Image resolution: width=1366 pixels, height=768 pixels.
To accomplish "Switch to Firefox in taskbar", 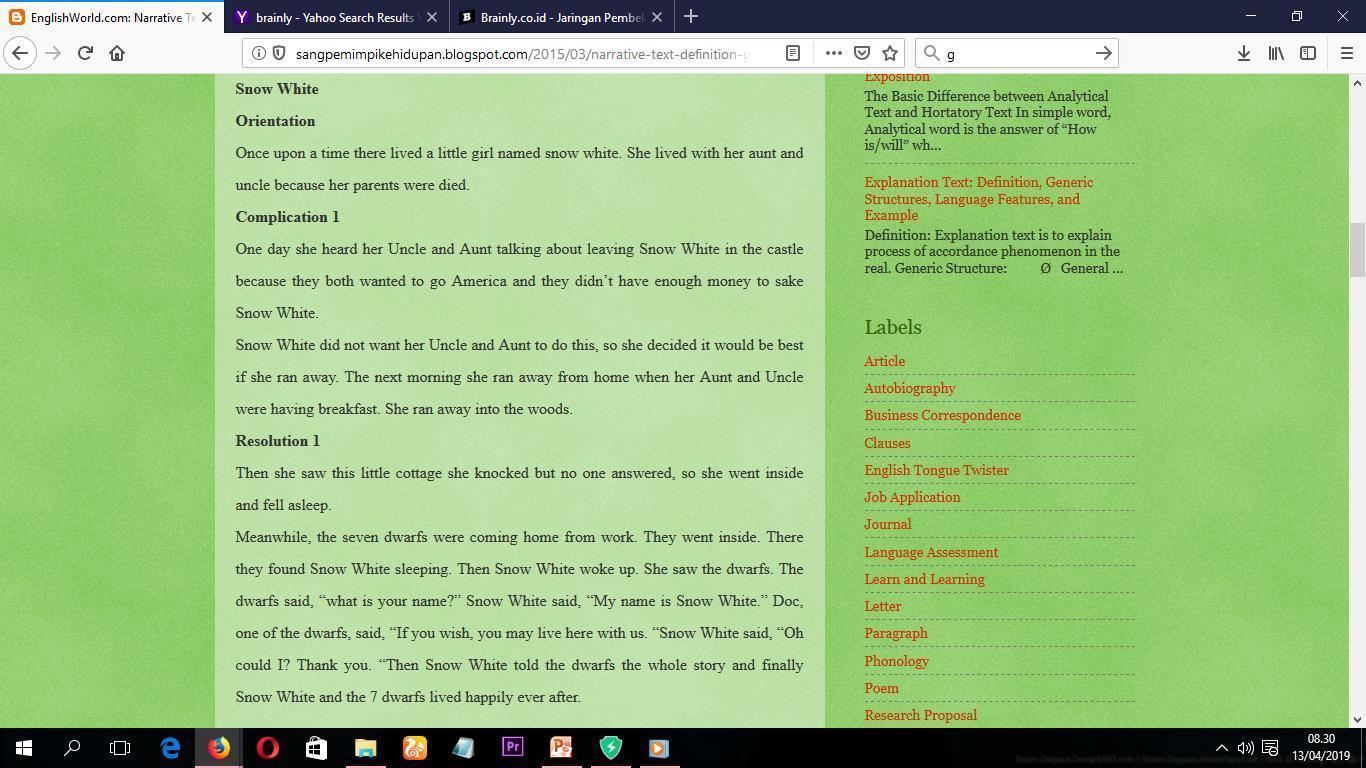I will pos(219,748).
